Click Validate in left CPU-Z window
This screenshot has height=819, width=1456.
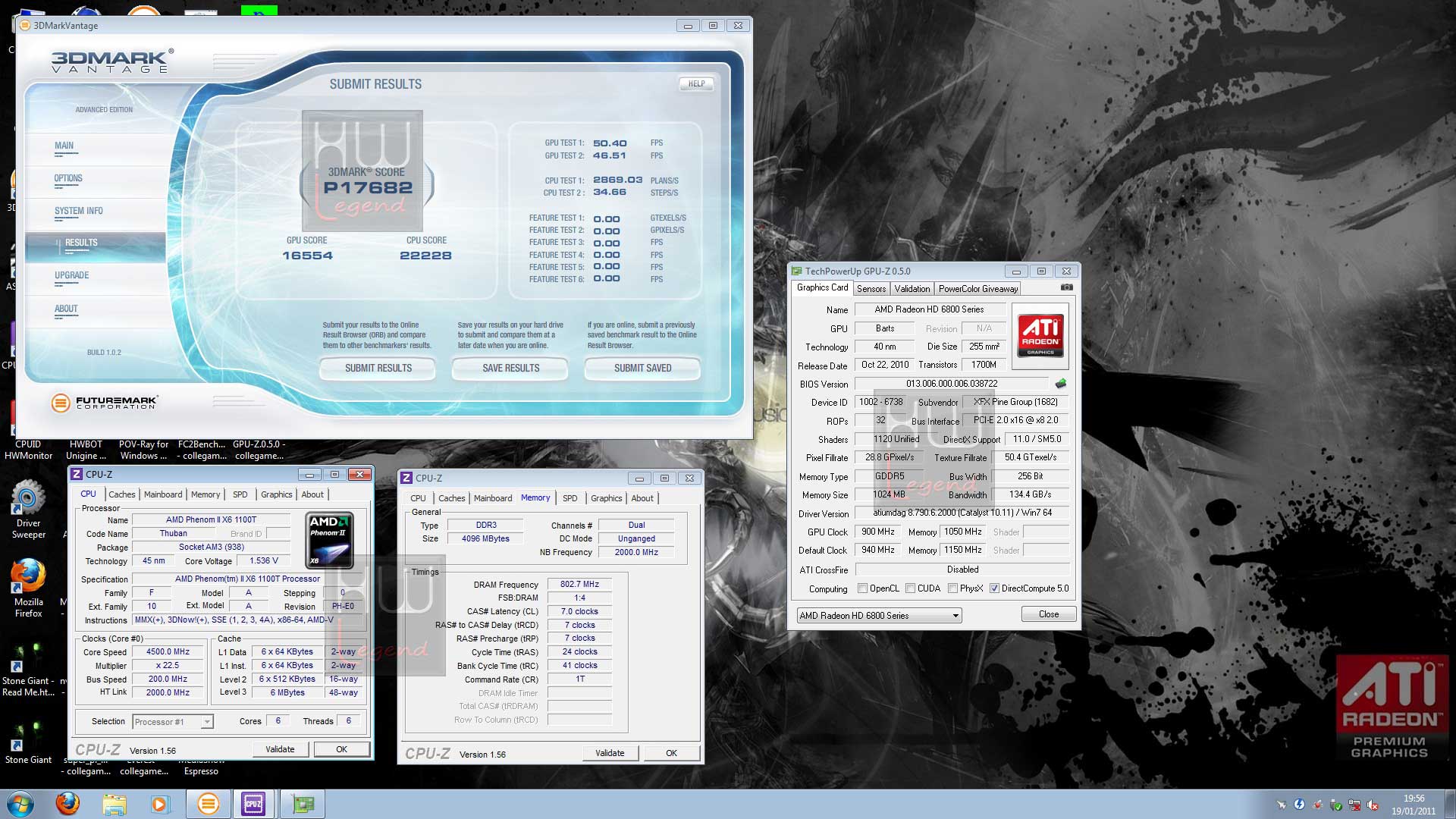point(280,749)
